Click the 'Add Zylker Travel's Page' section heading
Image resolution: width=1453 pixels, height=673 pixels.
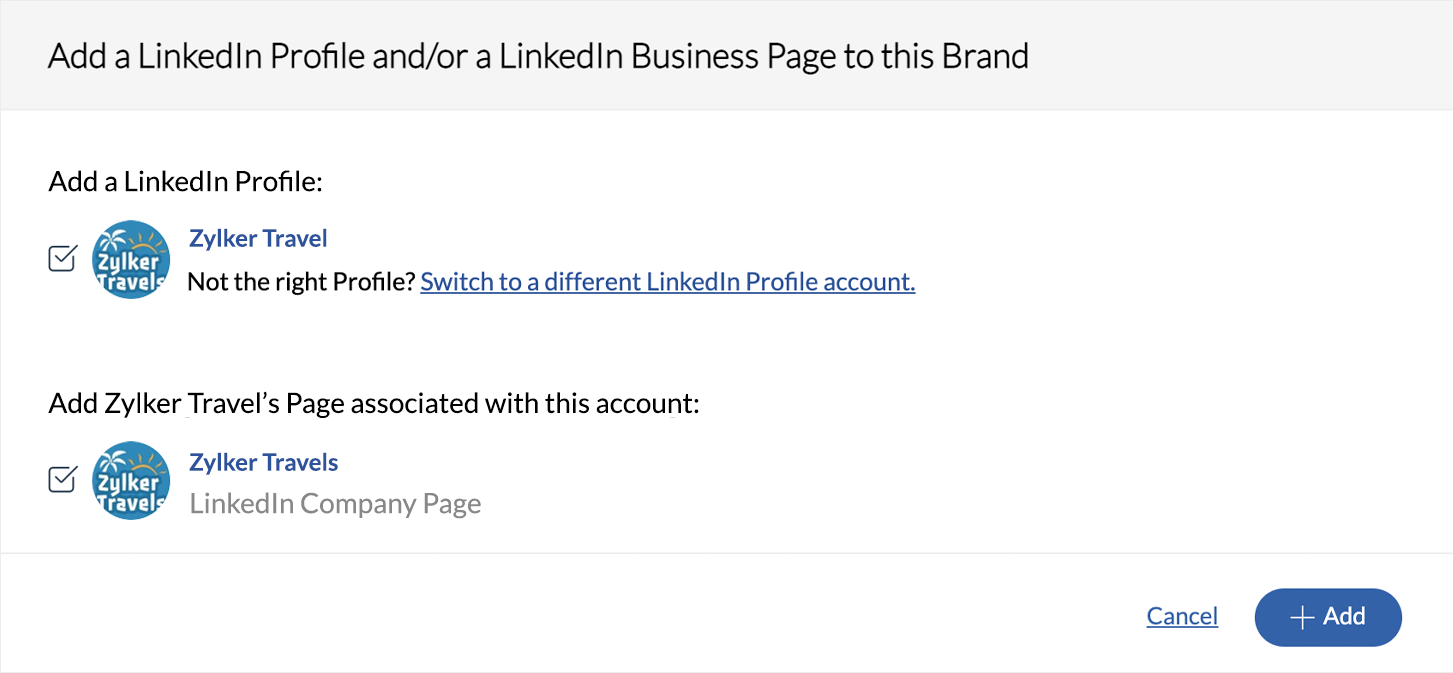point(373,404)
